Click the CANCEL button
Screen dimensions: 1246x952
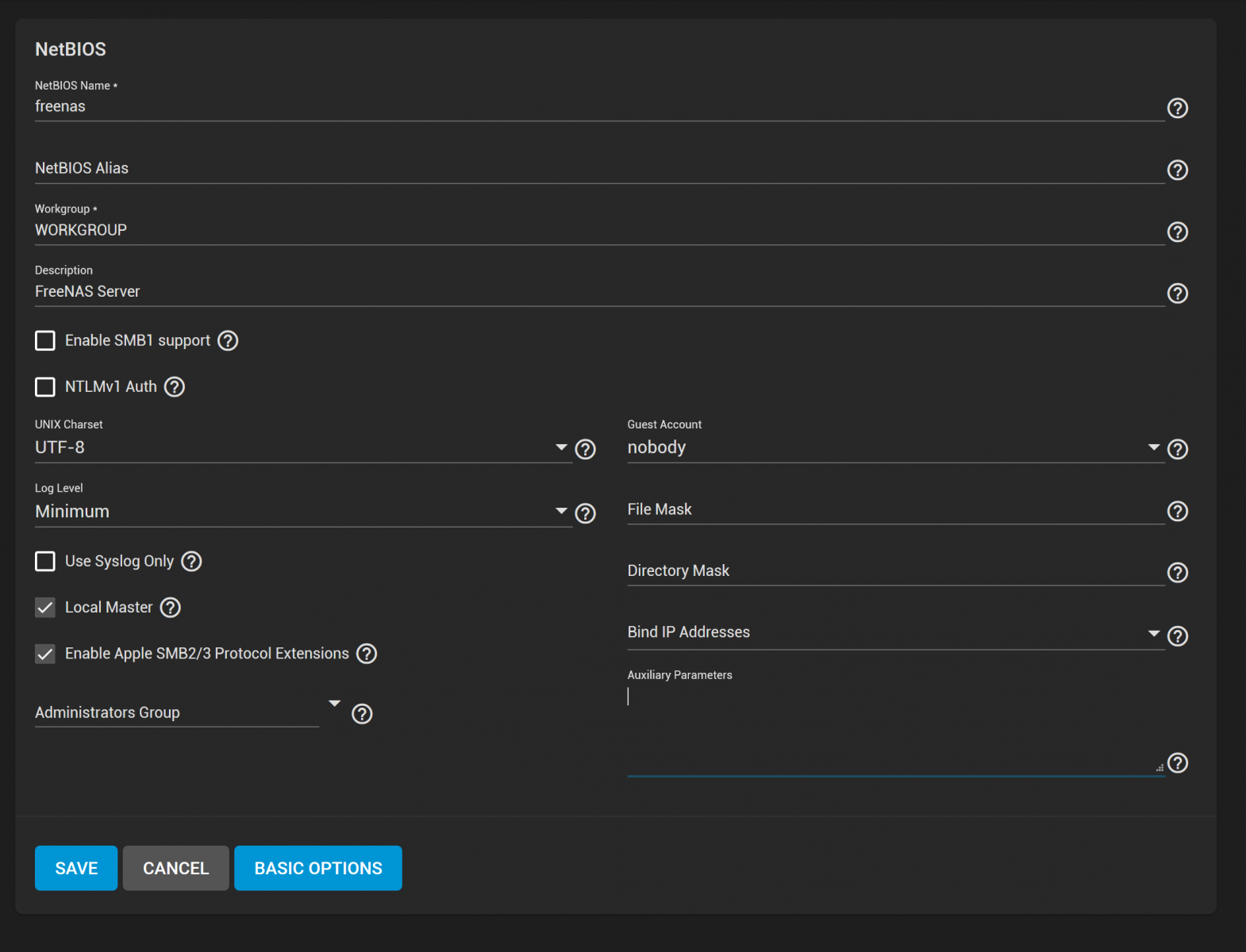coord(175,868)
